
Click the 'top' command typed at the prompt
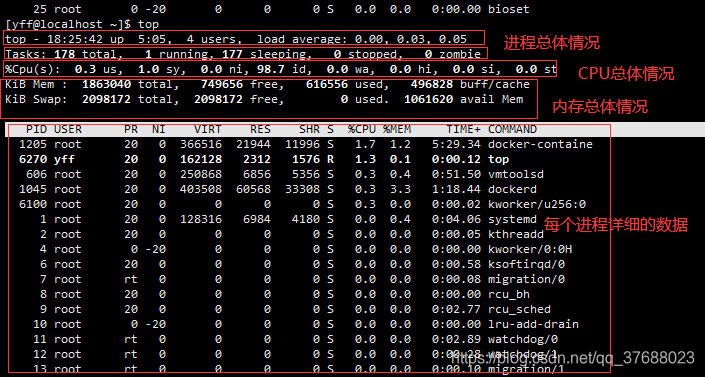click(148, 24)
